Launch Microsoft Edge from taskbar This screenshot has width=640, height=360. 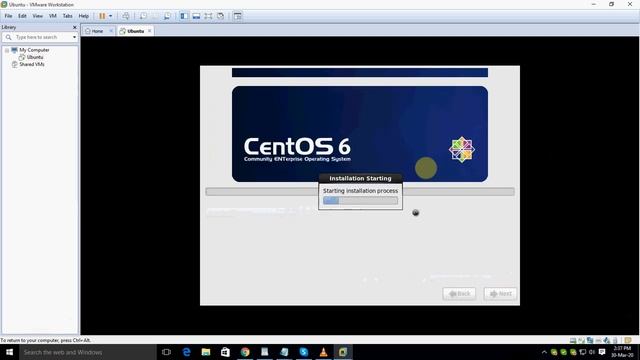pos(186,352)
